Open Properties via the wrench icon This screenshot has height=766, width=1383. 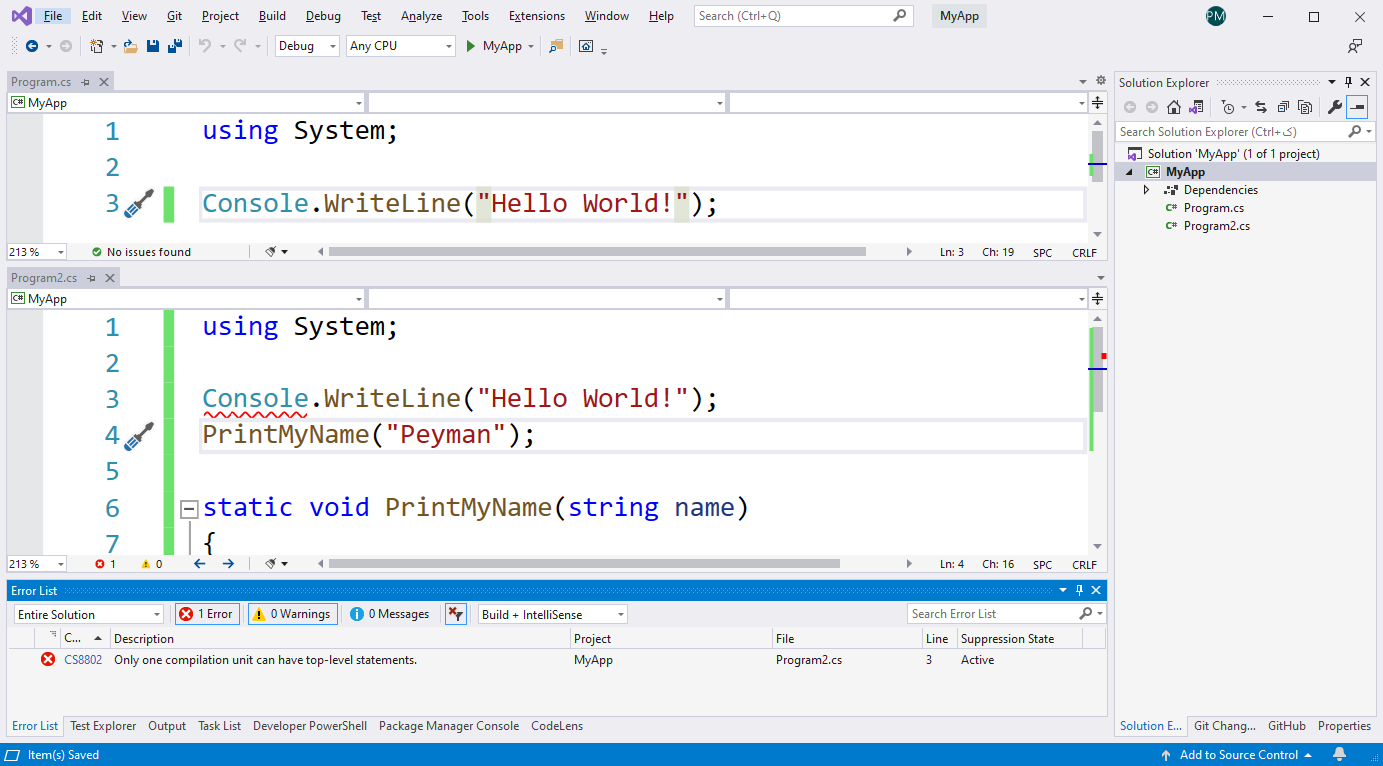[1334, 107]
